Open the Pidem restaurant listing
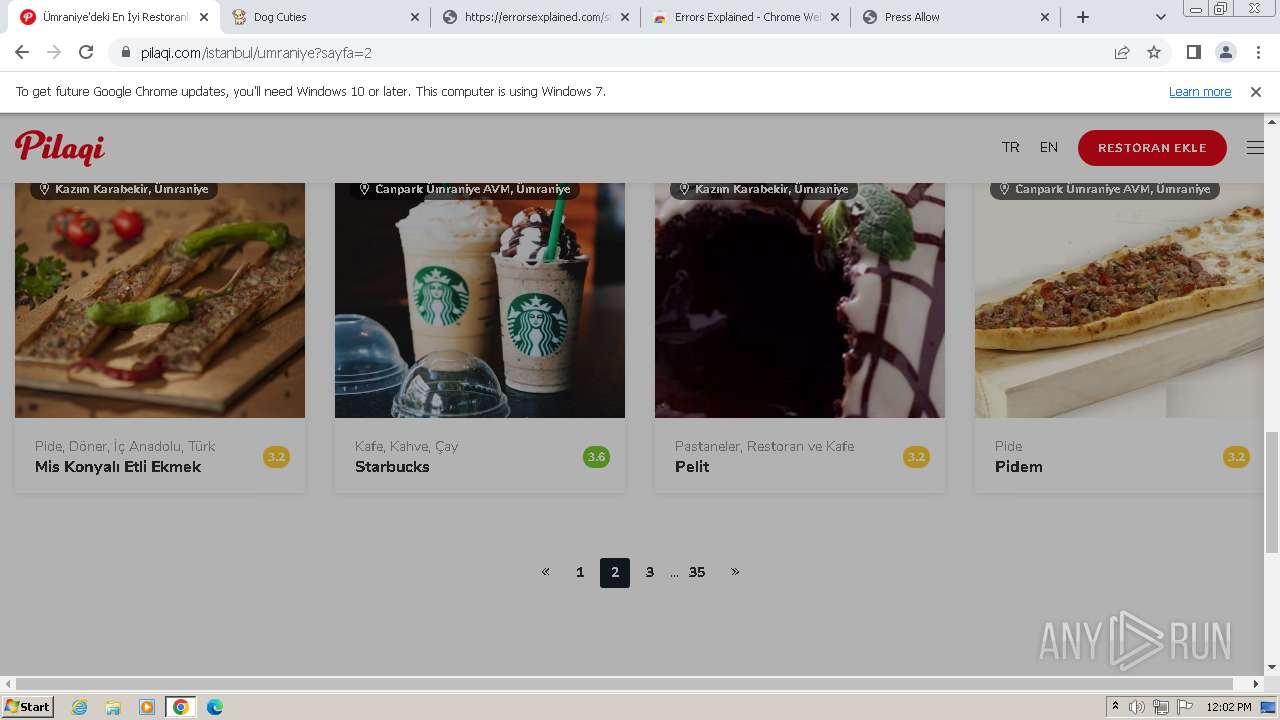This screenshot has height=720, width=1280. point(1018,467)
